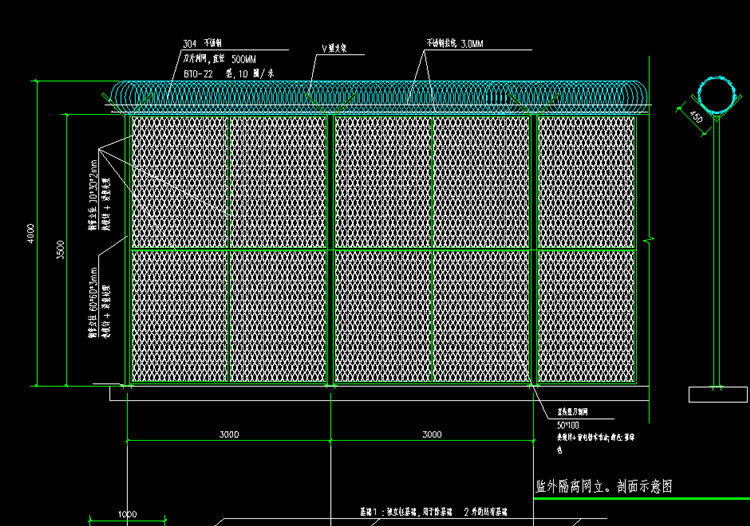Select the upper-left mesh fence panel

(180, 182)
